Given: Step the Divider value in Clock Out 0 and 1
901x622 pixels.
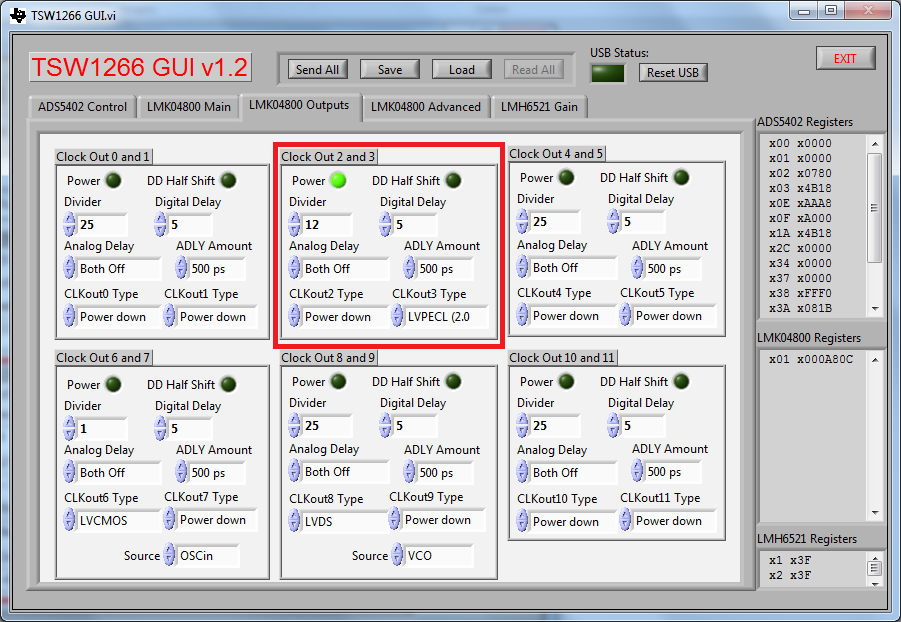Looking at the screenshot, I should [70, 224].
